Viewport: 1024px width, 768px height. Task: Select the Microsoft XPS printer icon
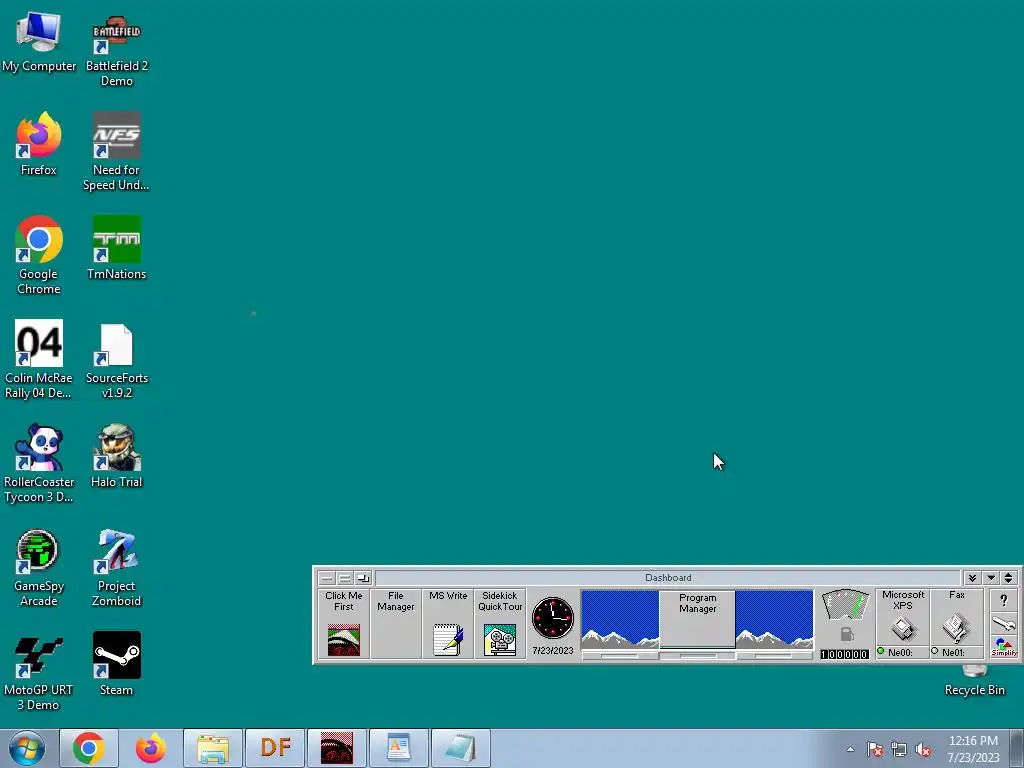click(x=904, y=629)
